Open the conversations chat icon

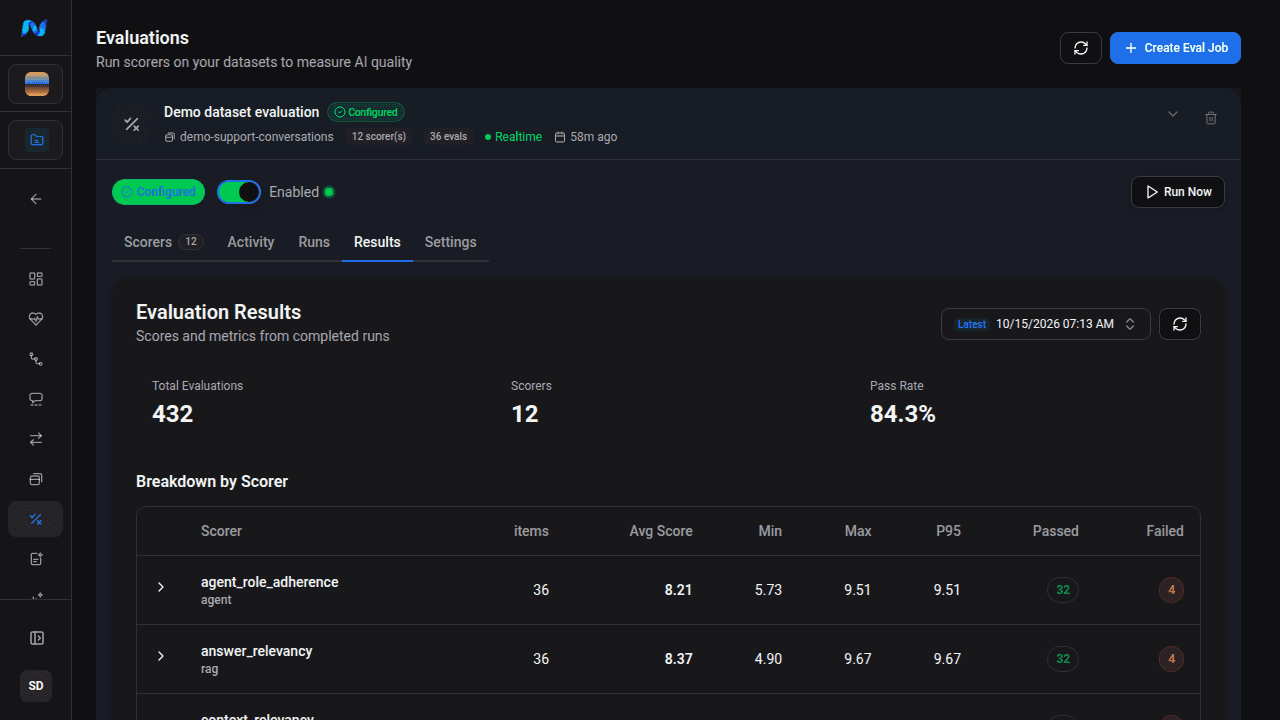pyautogui.click(x=36, y=399)
